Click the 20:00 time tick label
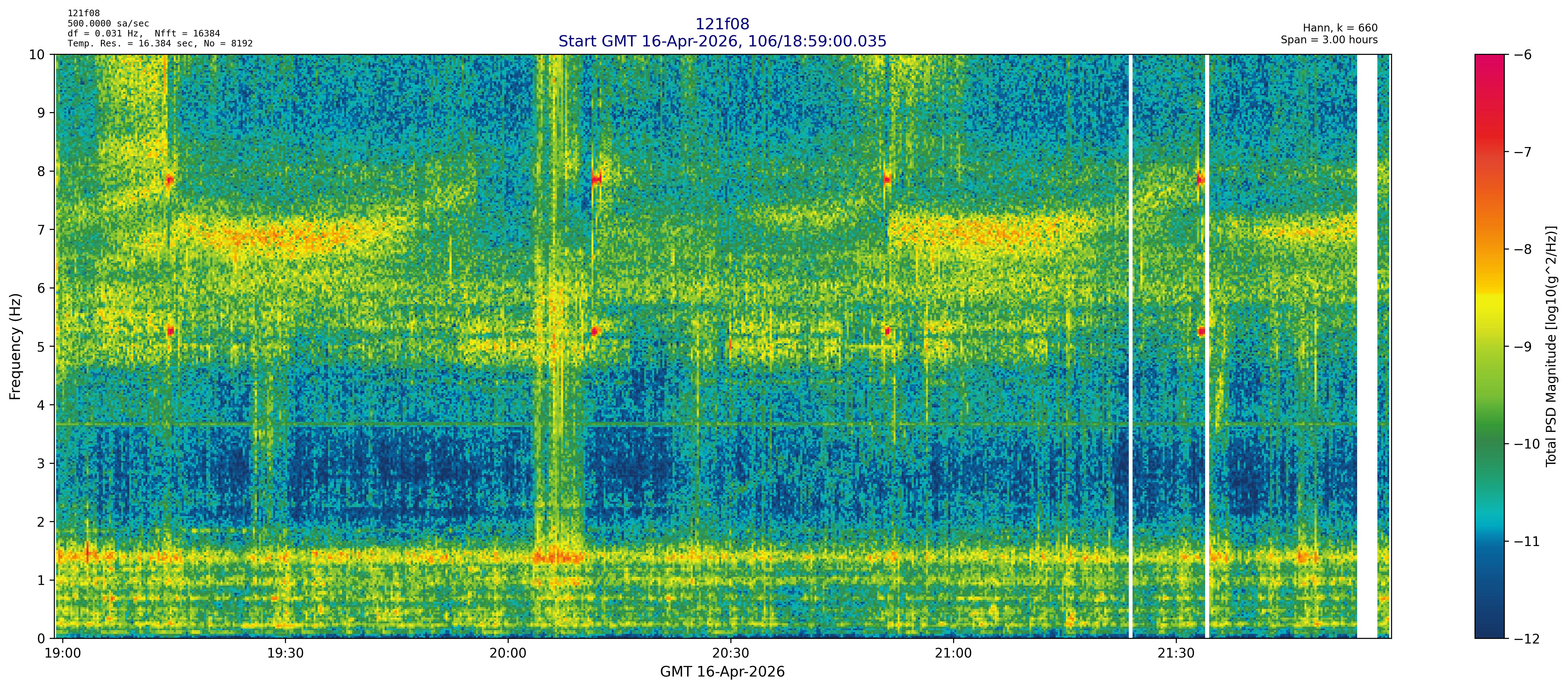 [x=508, y=654]
